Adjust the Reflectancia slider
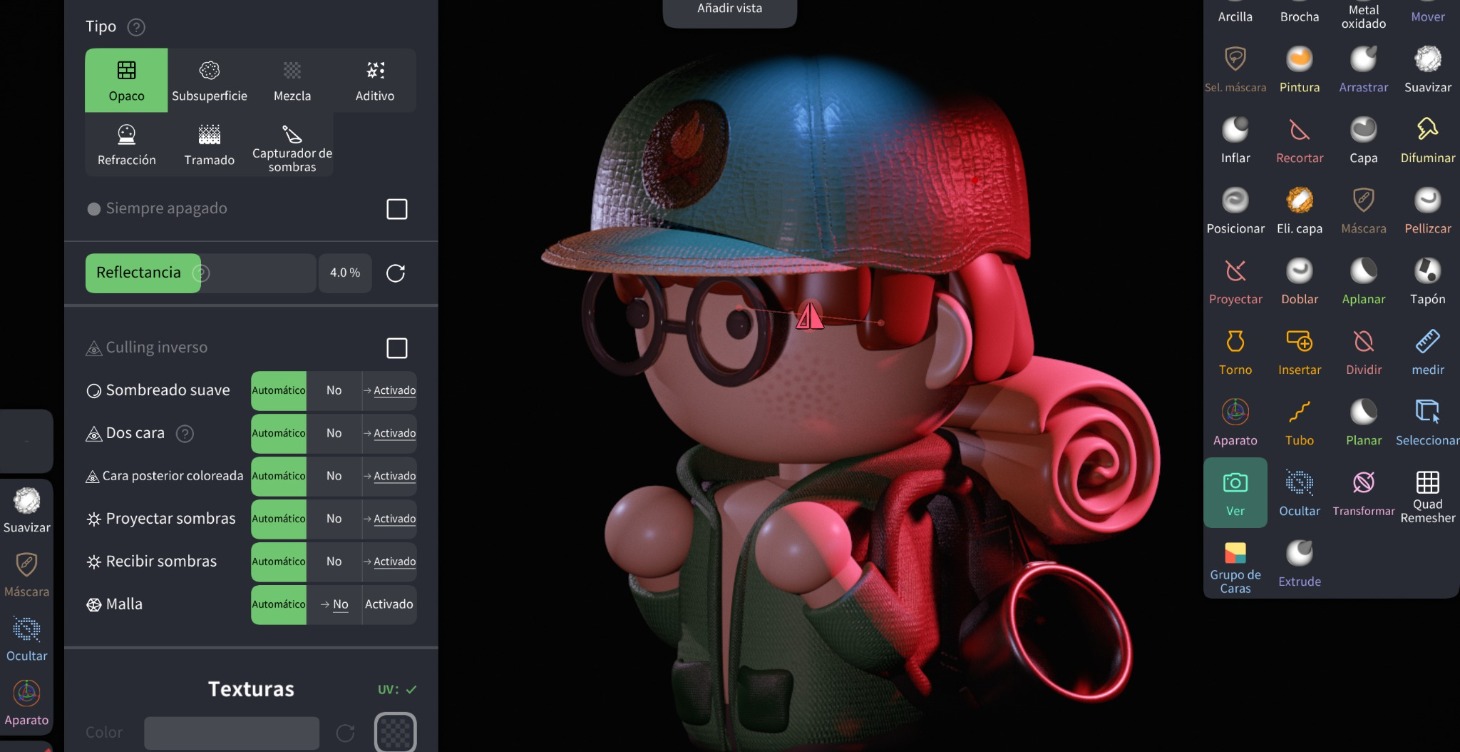 point(200,273)
